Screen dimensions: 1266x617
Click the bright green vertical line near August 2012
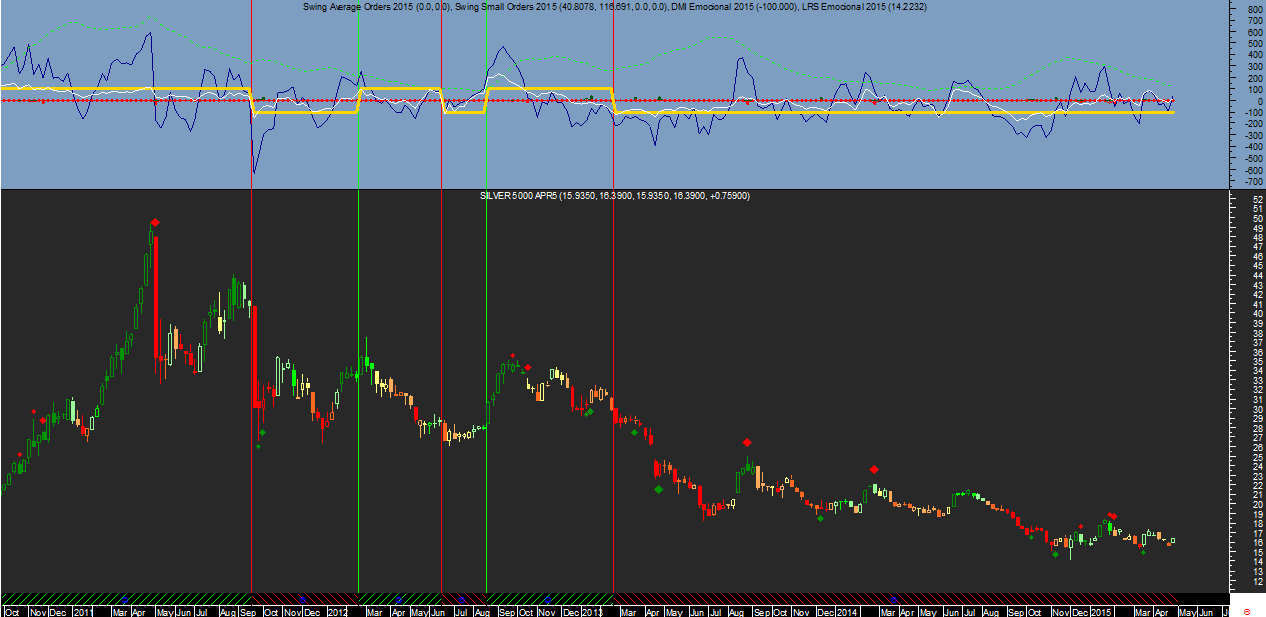[x=486, y=300]
